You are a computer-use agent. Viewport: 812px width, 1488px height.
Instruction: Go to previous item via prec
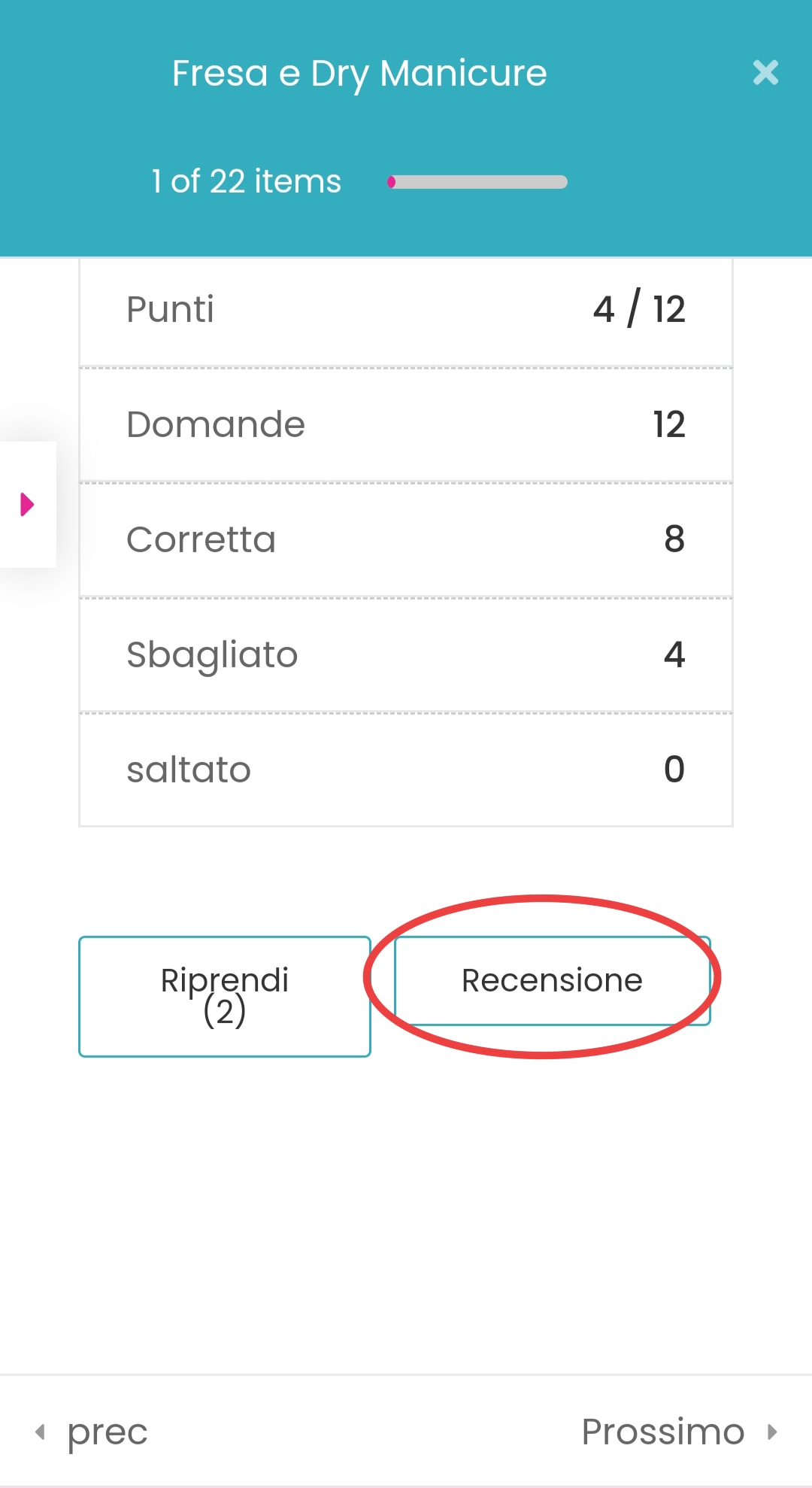[x=107, y=1432]
